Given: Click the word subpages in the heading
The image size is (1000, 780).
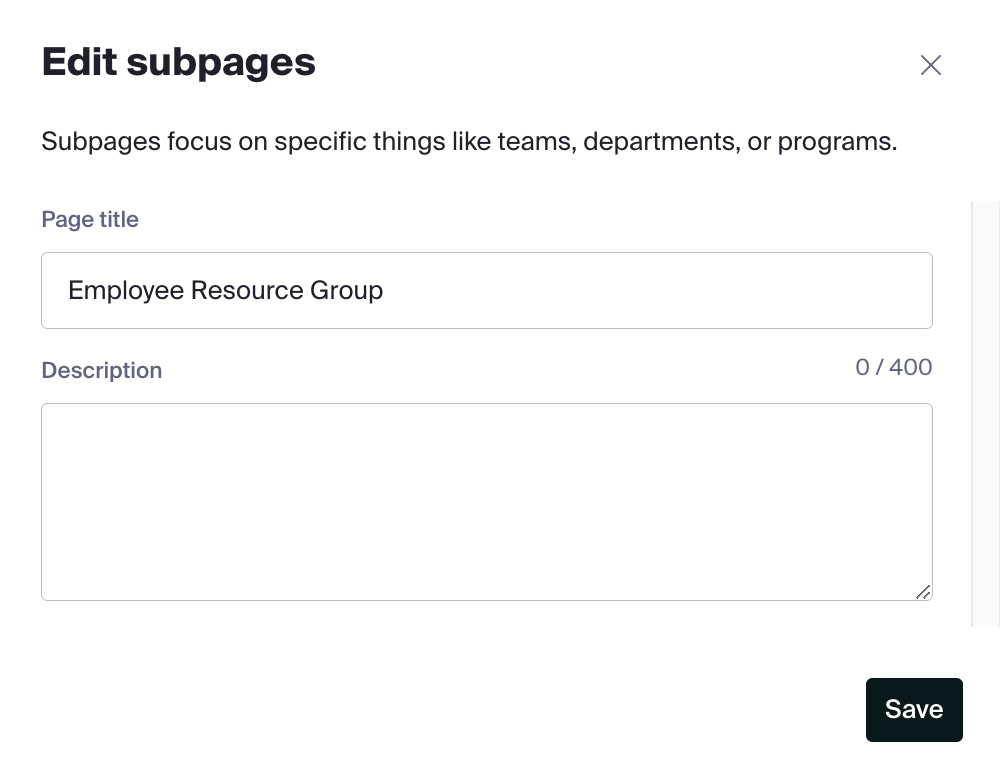Looking at the screenshot, I should click(221, 63).
